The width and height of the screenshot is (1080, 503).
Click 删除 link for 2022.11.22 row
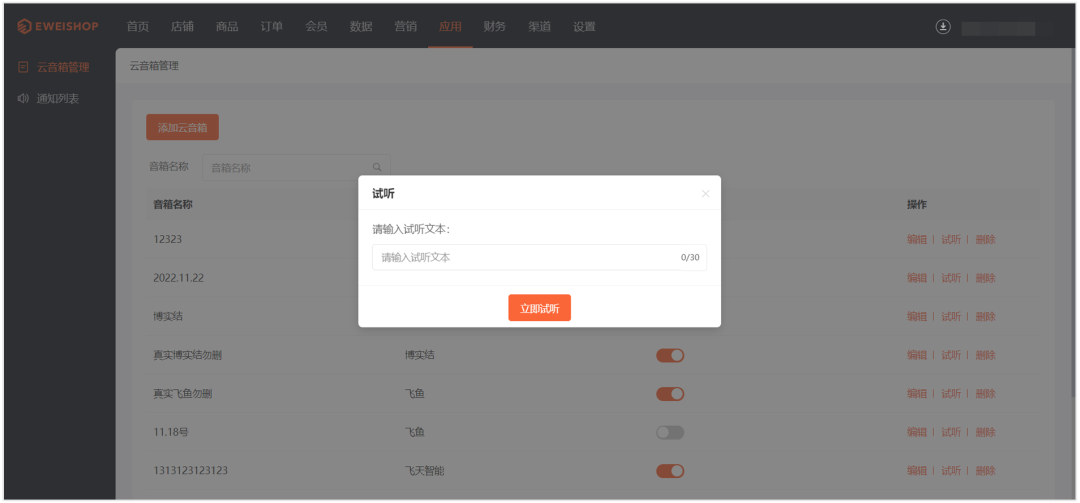[x=985, y=278]
